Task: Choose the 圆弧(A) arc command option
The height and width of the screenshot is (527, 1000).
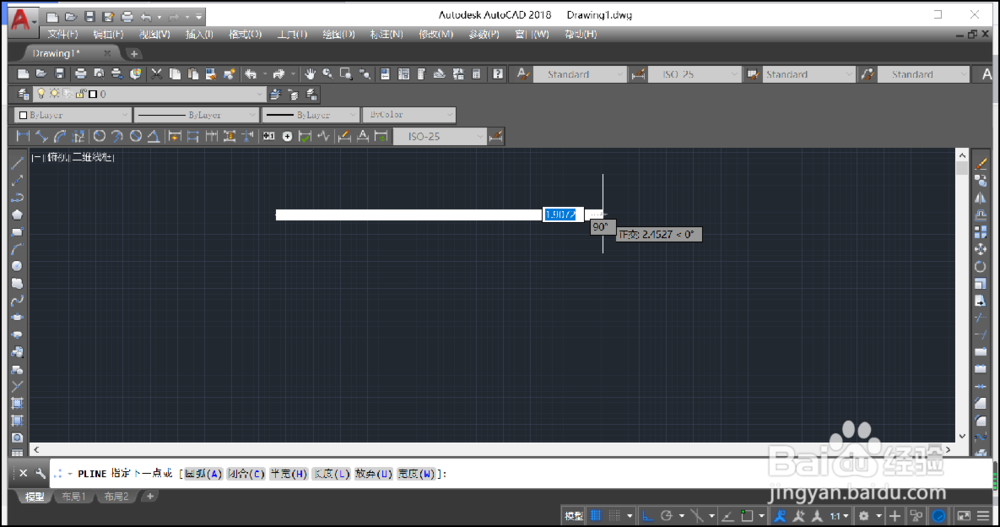Action: (203, 473)
